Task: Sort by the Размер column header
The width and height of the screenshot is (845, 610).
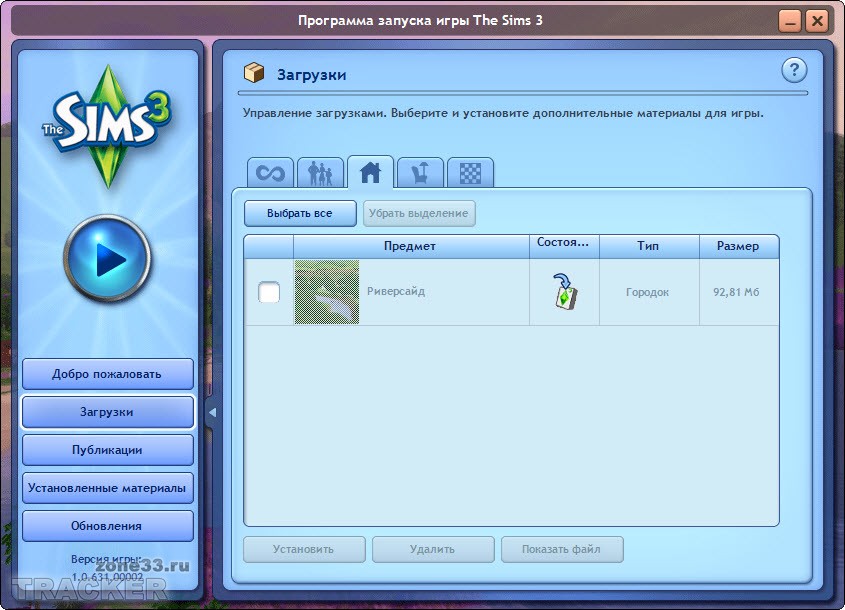Action: (x=739, y=246)
